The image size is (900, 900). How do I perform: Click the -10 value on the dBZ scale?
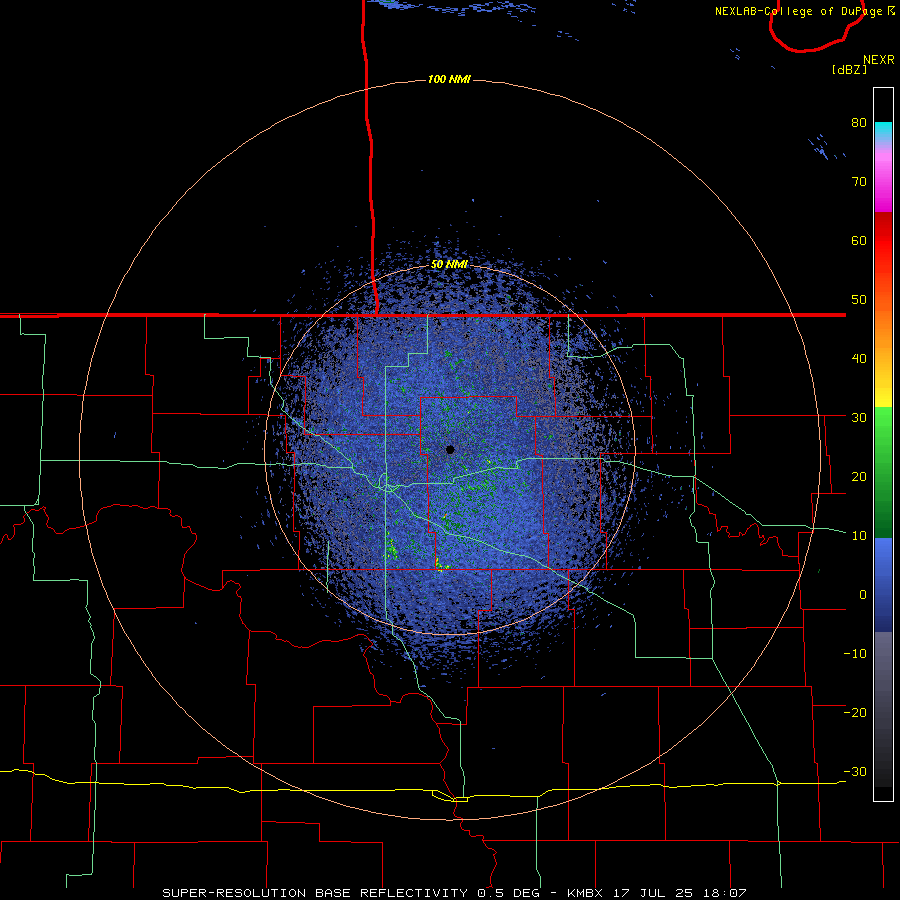click(x=855, y=654)
